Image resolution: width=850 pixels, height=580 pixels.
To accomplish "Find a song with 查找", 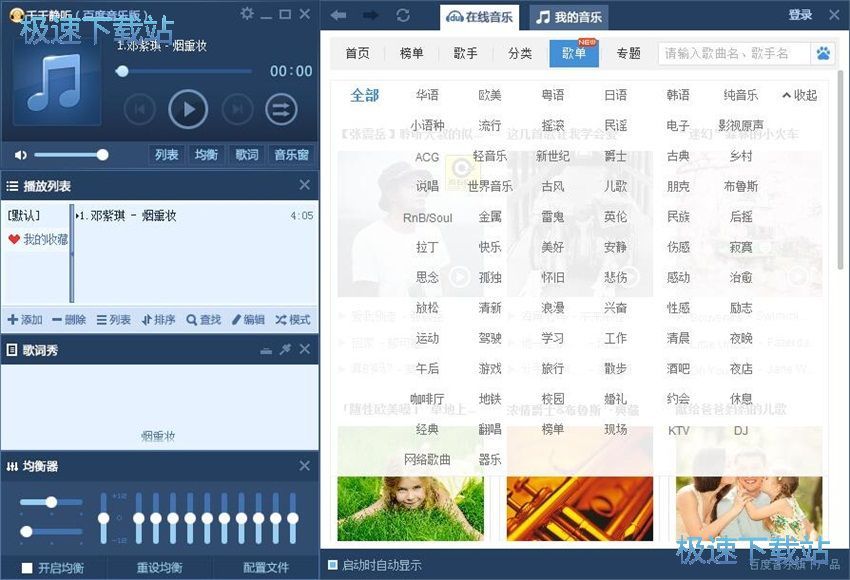I will pyautogui.click(x=203, y=320).
